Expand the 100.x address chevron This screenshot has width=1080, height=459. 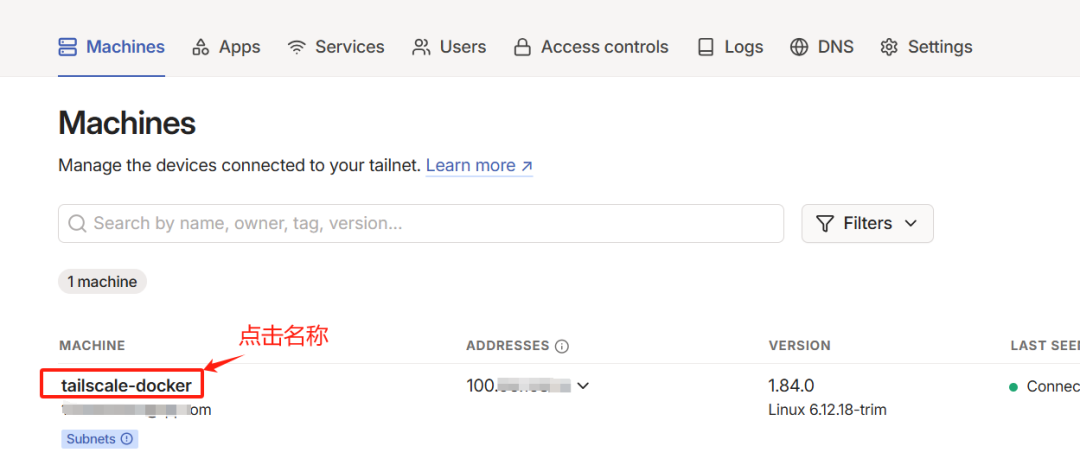[583, 386]
